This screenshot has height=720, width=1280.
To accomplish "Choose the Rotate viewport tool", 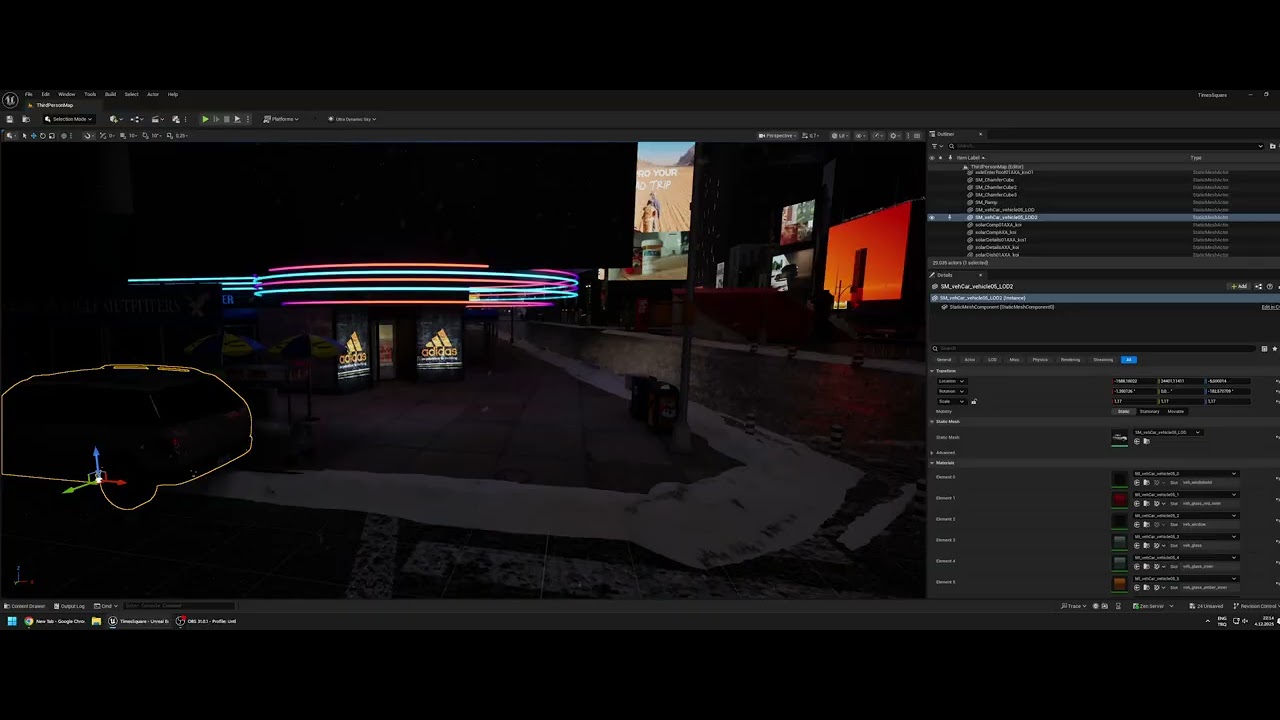I will pyautogui.click(x=42, y=135).
